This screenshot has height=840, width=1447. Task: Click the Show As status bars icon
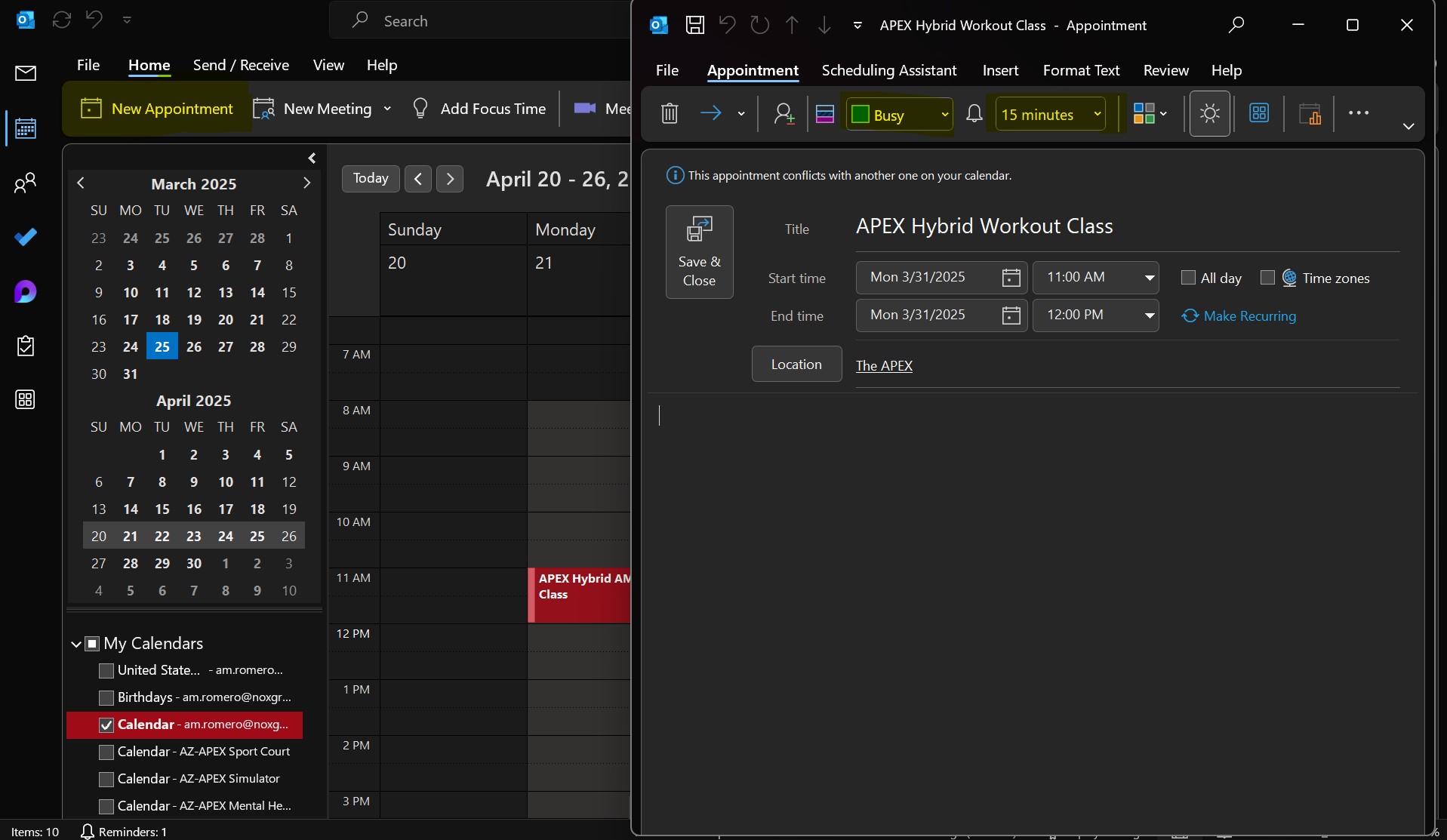(825, 114)
